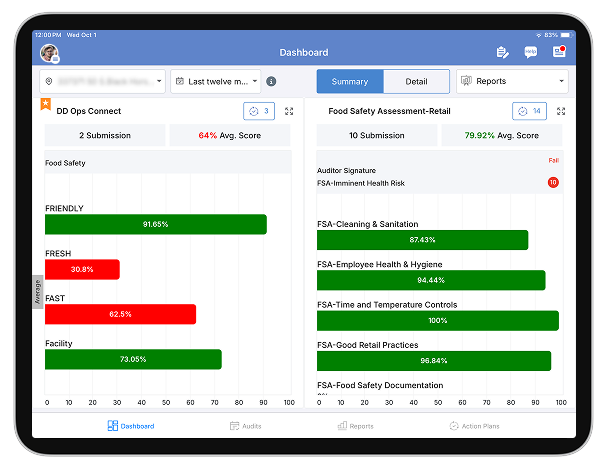Screen dimensions: 607x470
Task: Expand the Reports dropdown
Action: coord(512,81)
